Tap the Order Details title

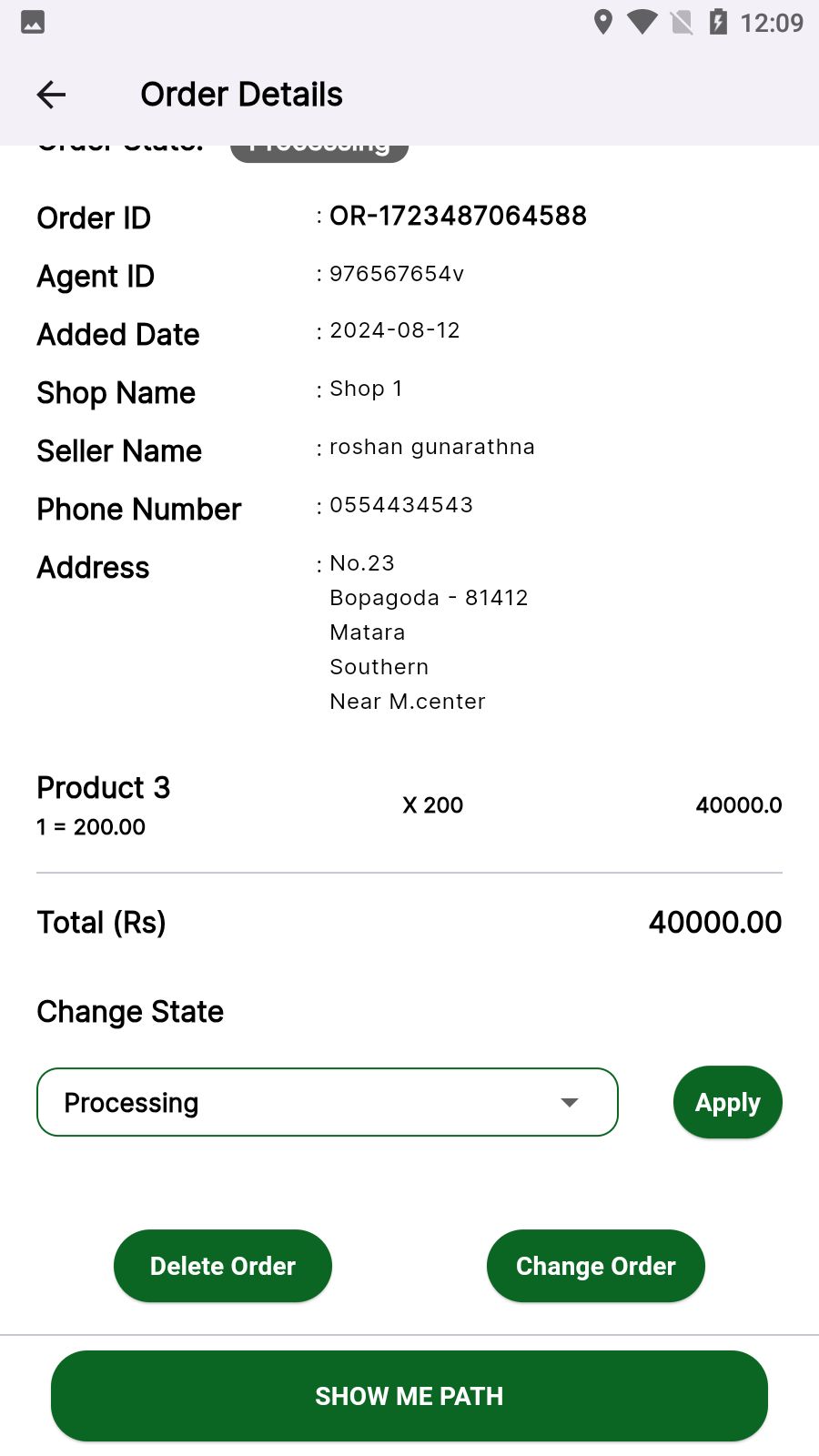(241, 95)
